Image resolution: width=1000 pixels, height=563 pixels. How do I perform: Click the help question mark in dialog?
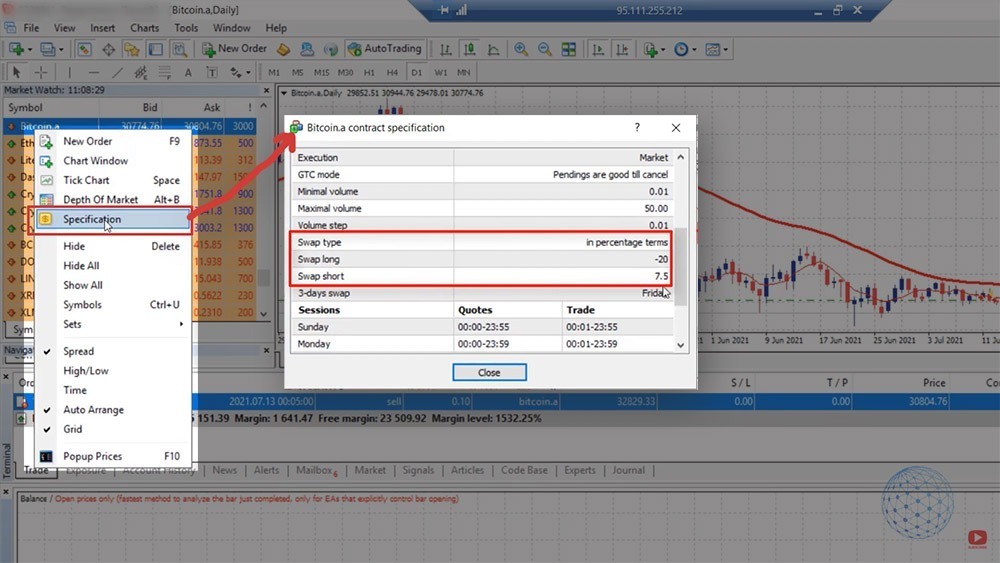click(x=637, y=128)
